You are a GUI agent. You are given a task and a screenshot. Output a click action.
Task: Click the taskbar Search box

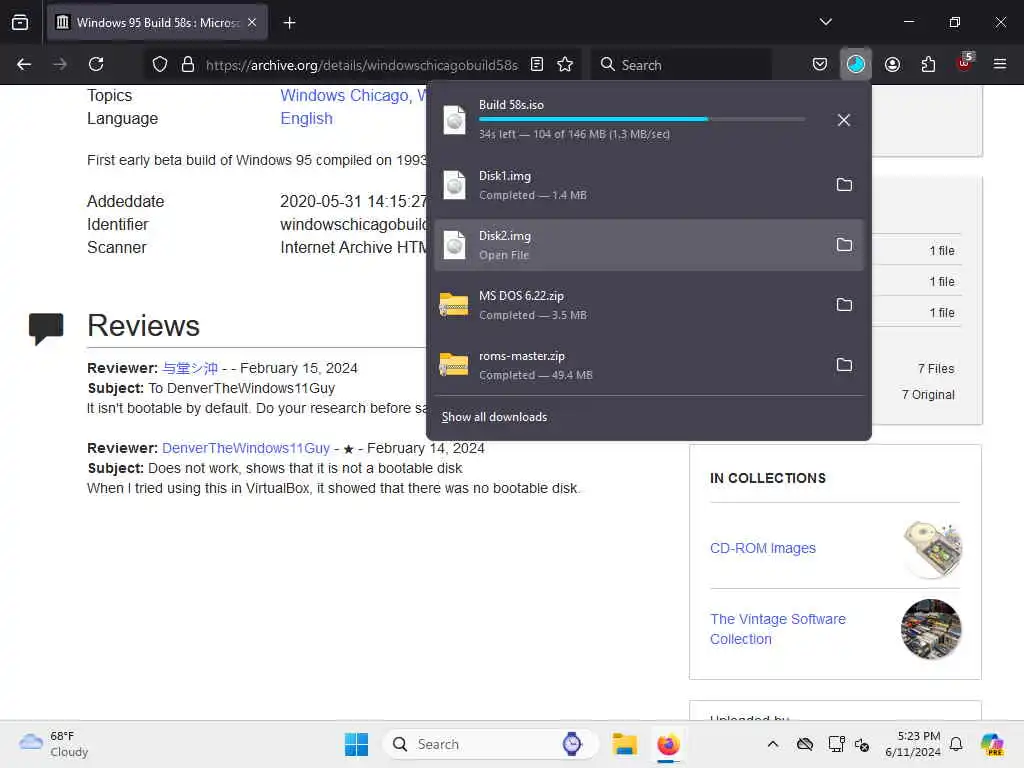click(490, 744)
